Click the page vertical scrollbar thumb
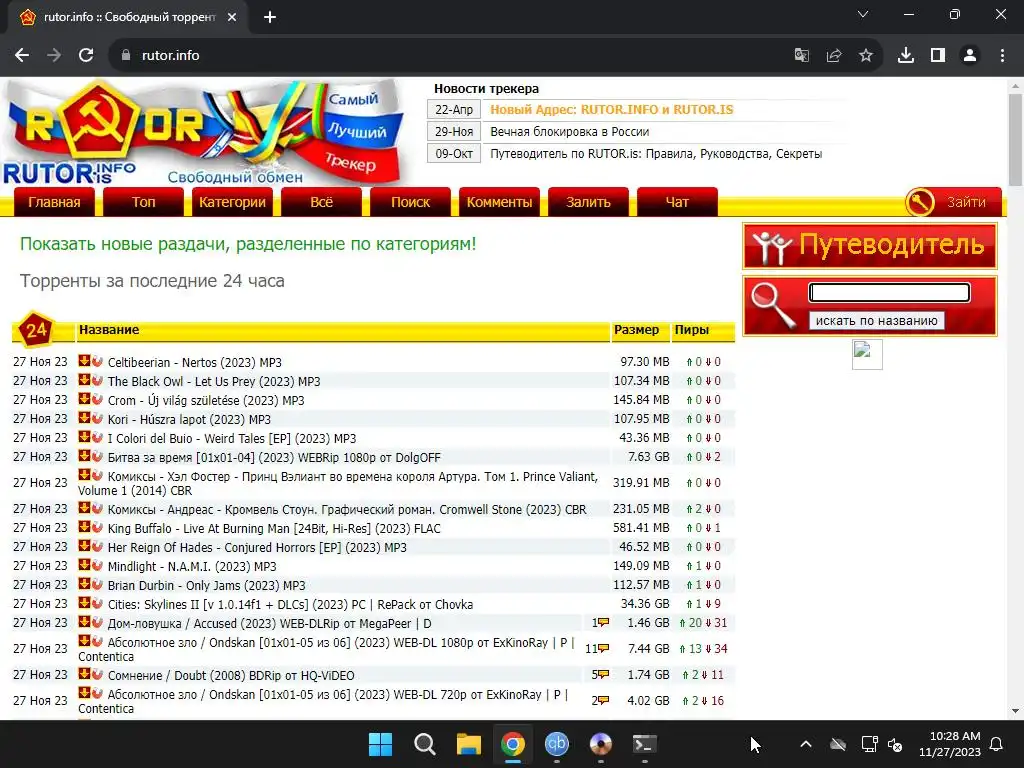The width and height of the screenshot is (1024, 768). (1016, 139)
